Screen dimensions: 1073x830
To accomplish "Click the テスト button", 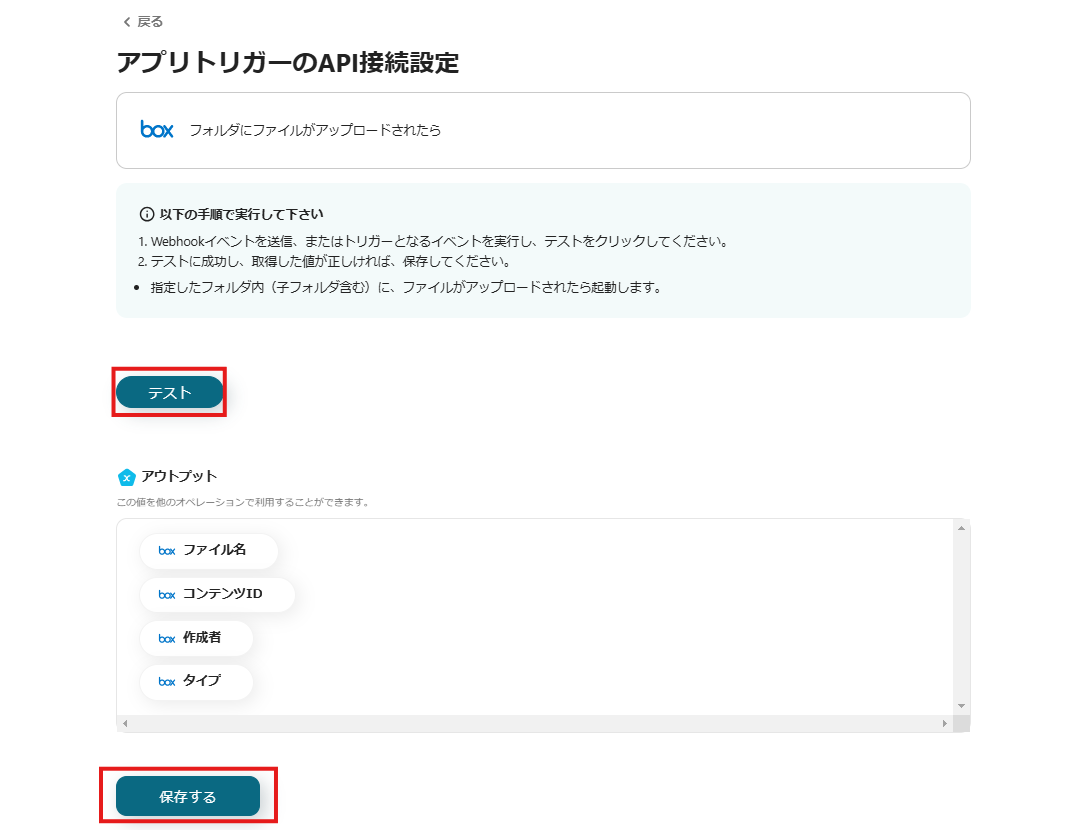I will tap(170, 392).
